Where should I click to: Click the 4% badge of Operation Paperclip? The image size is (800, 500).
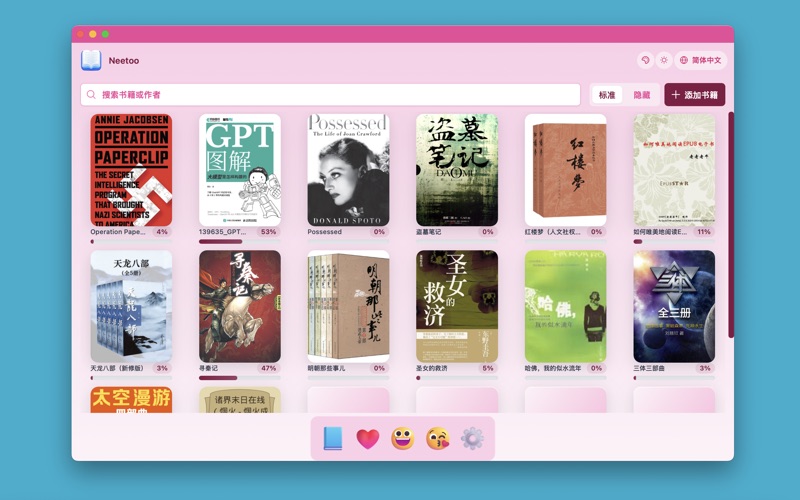pos(162,232)
